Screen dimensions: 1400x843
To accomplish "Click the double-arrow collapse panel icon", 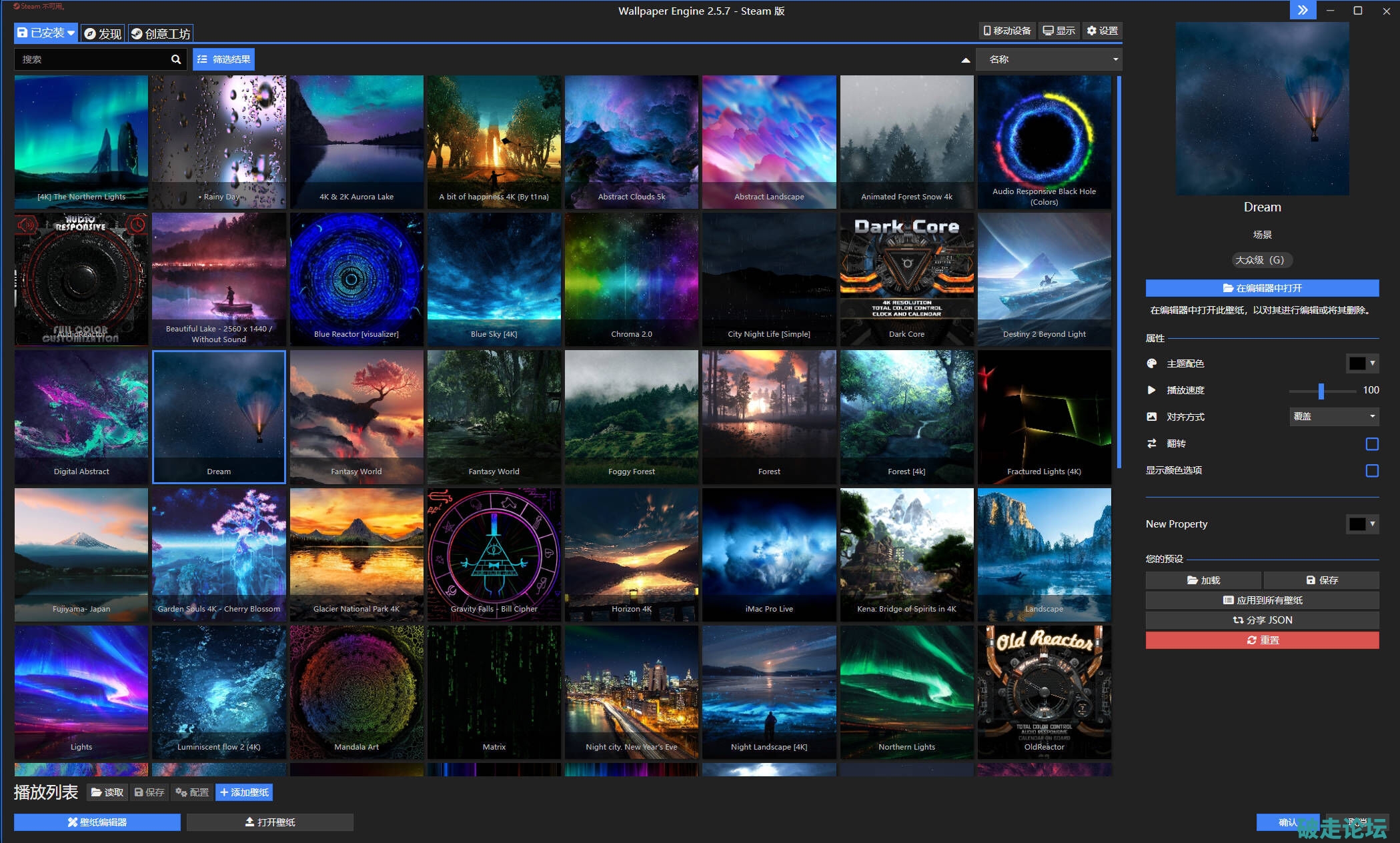I will click(1302, 10).
